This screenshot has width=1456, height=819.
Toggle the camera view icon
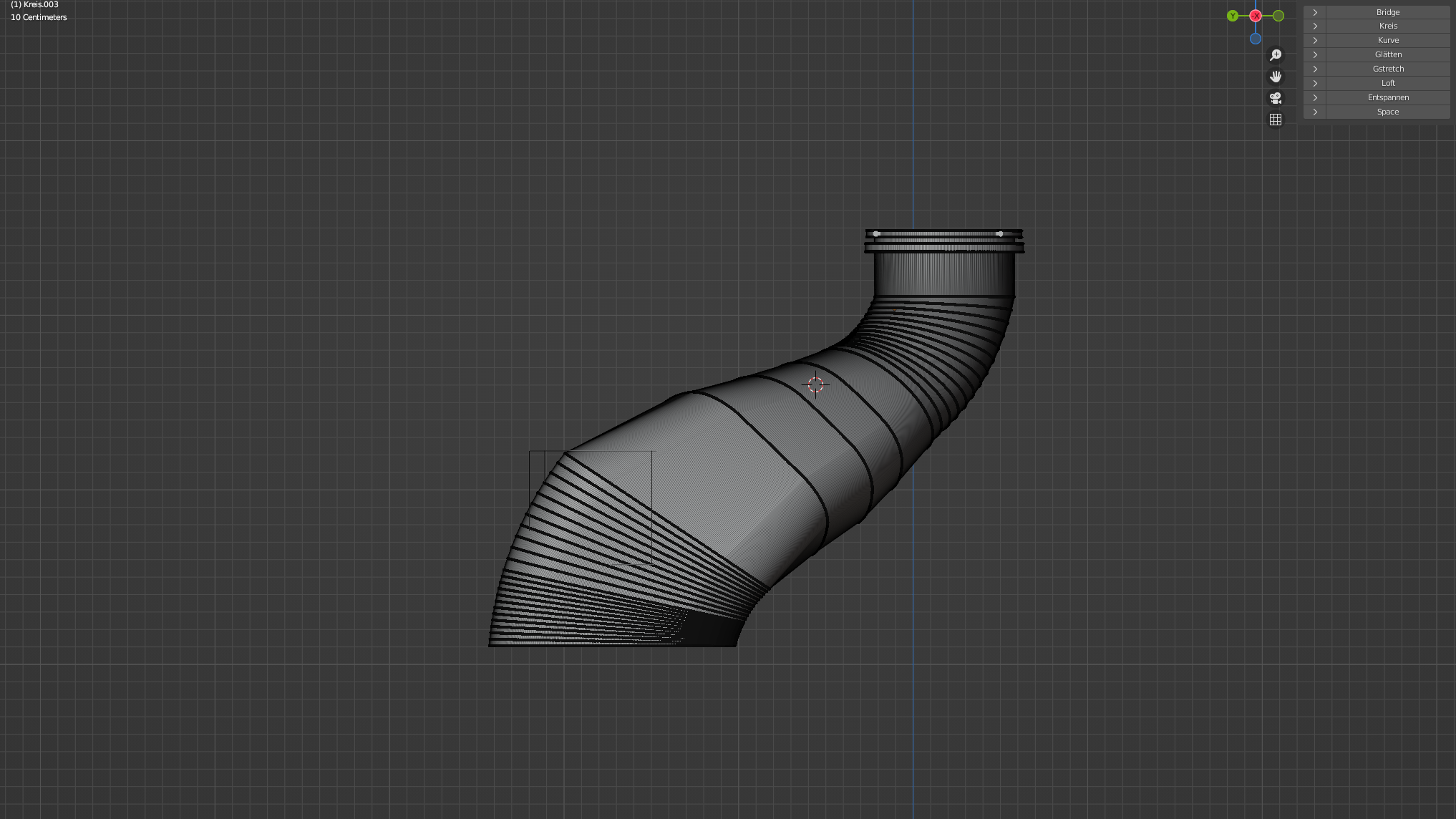[x=1276, y=98]
